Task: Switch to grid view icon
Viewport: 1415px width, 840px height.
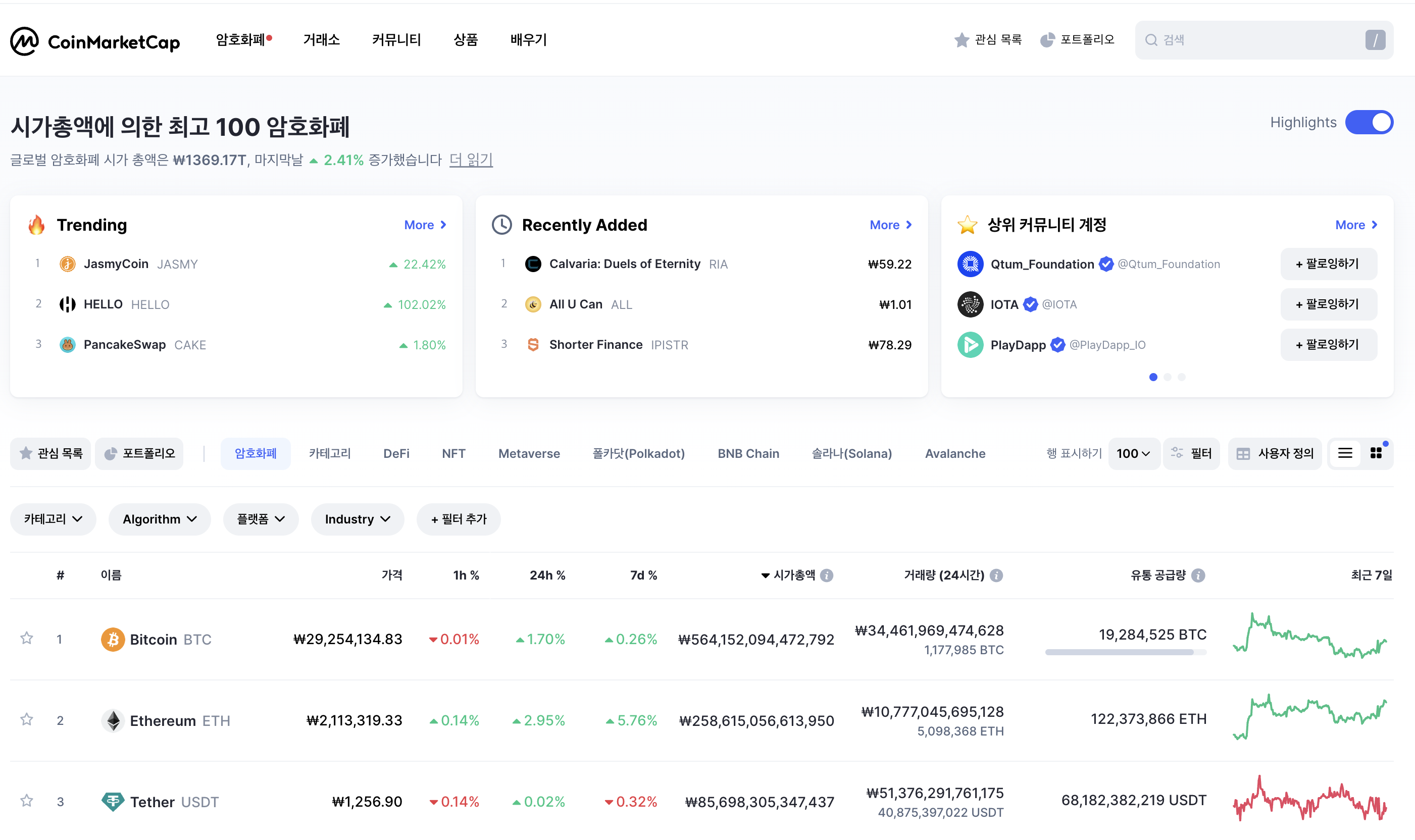Action: pos(1376,453)
